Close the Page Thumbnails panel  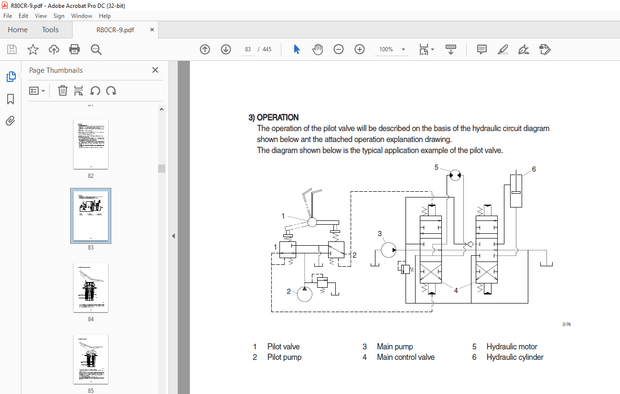pyautogui.click(x=155, y=70)
